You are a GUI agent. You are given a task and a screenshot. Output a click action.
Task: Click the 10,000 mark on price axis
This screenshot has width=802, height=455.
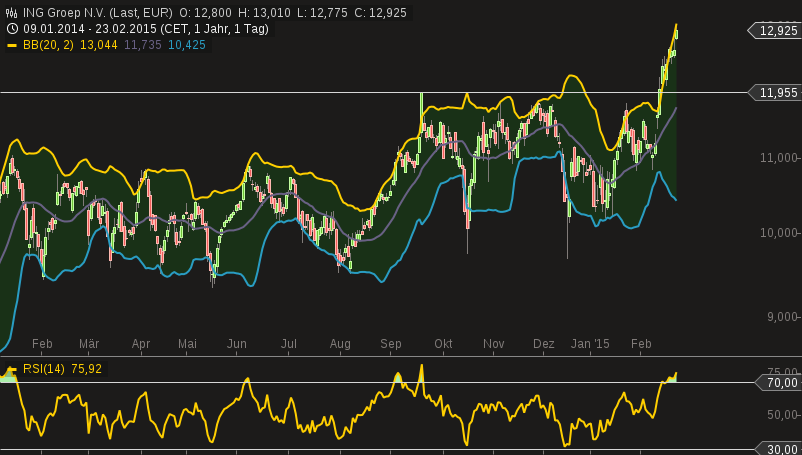coord(782,233)
